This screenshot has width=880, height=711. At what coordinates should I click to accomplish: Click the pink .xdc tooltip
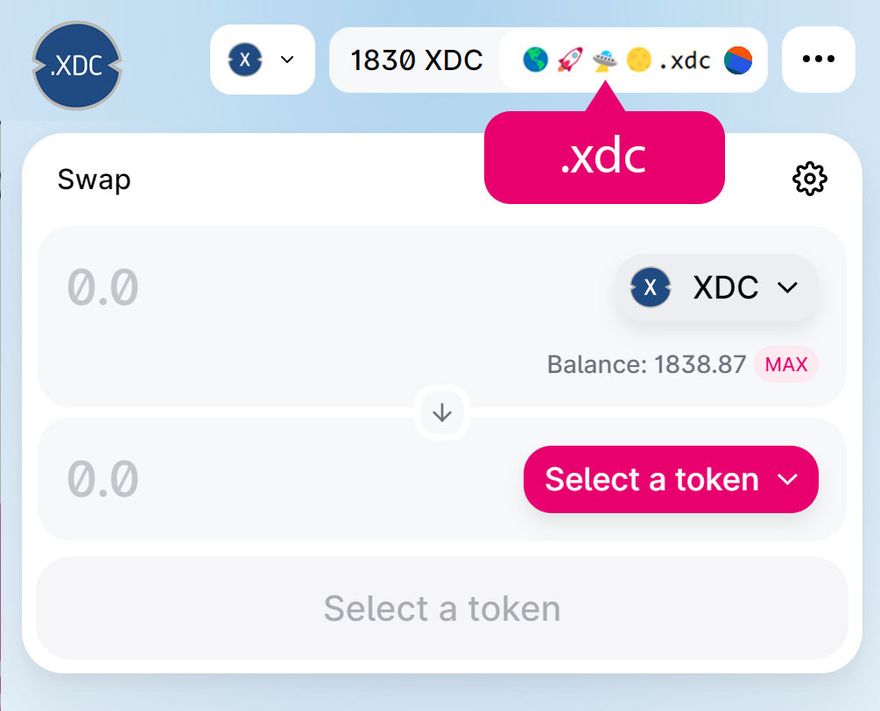pos(604,158)
